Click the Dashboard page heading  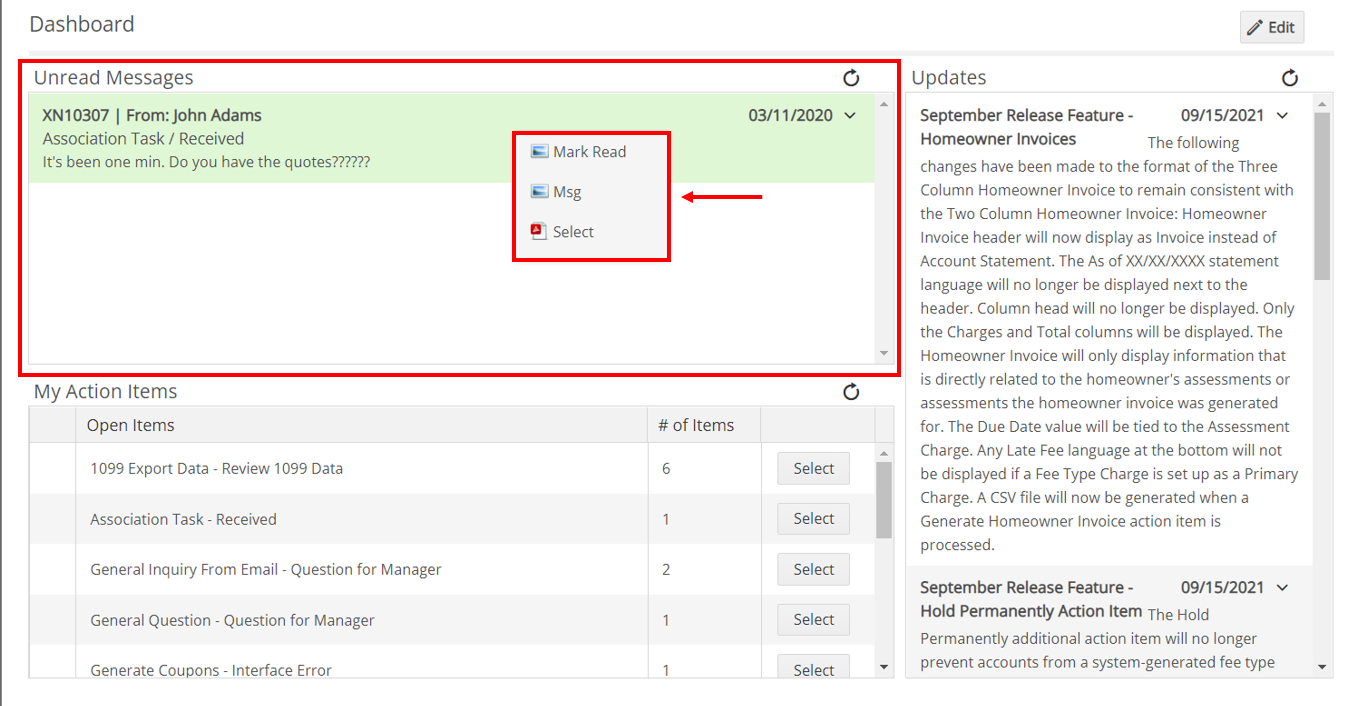coord(82,24)
